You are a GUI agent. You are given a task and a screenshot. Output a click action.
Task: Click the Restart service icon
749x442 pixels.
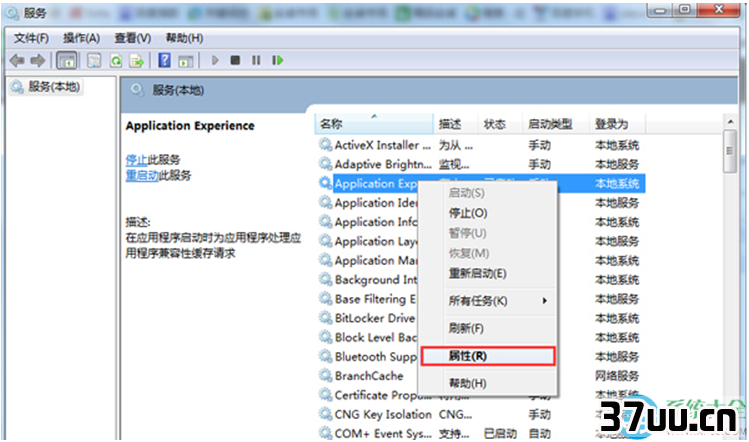(278, 60)
